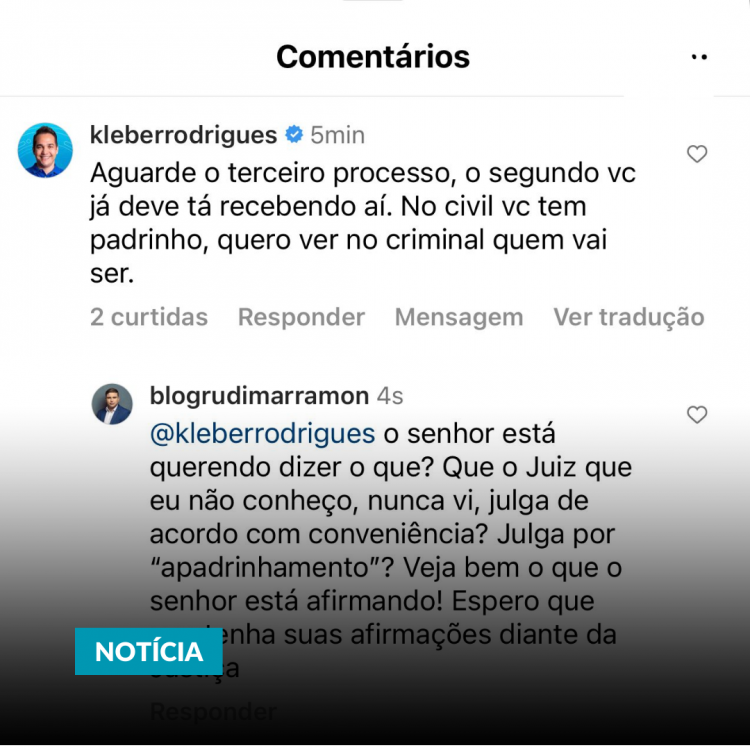Select the Comentários header title
The height and width of the screenshot is (750, 750).
coord(373,56)
